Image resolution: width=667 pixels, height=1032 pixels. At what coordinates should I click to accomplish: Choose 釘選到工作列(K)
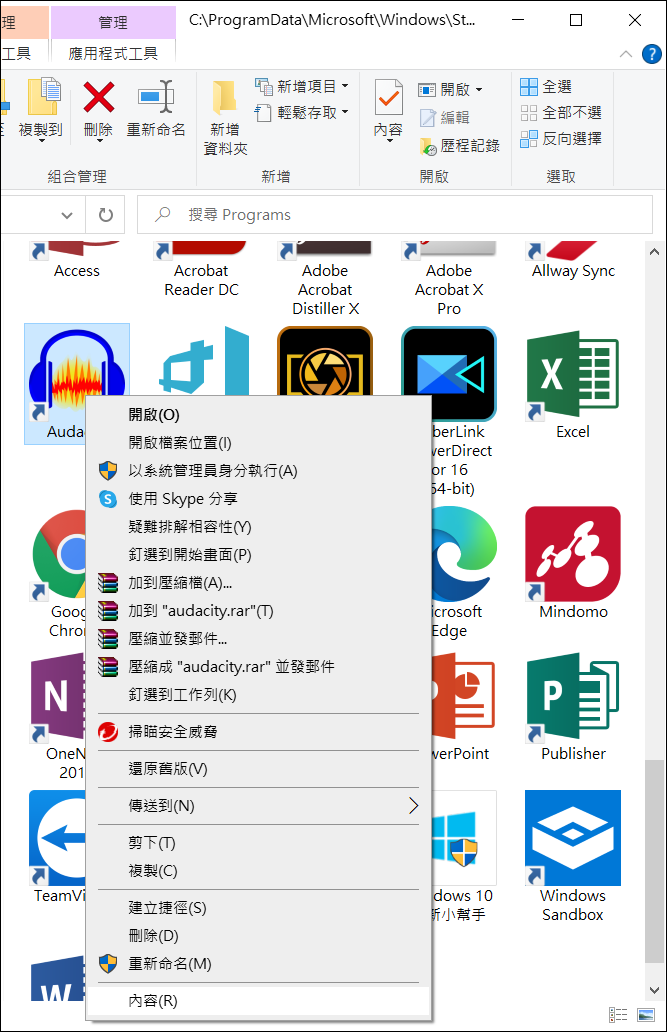pos(258,694)
